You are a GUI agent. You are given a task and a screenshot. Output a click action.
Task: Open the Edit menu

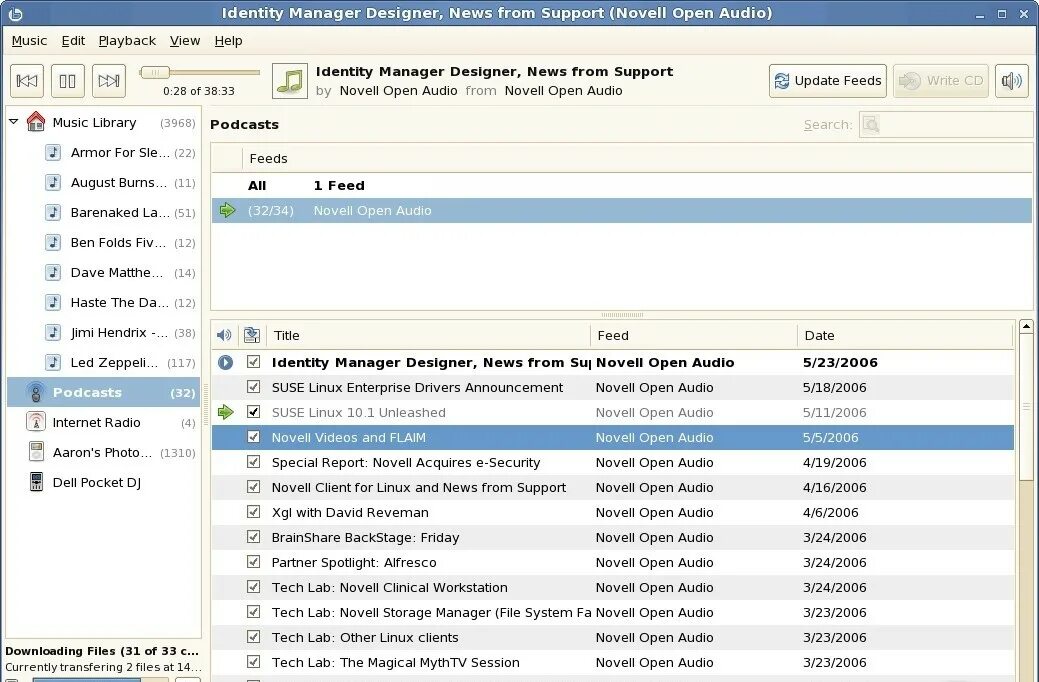coord(73,40)
